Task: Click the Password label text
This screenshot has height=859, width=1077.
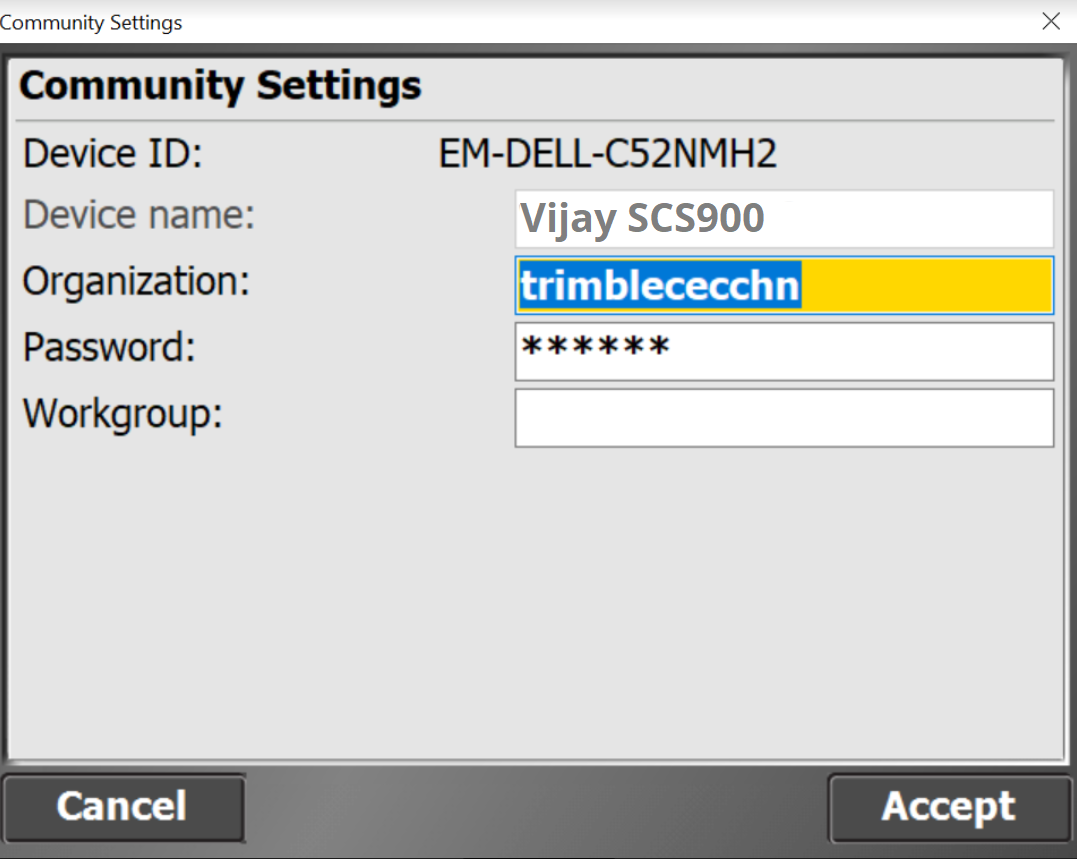Action: pos(109,348)
